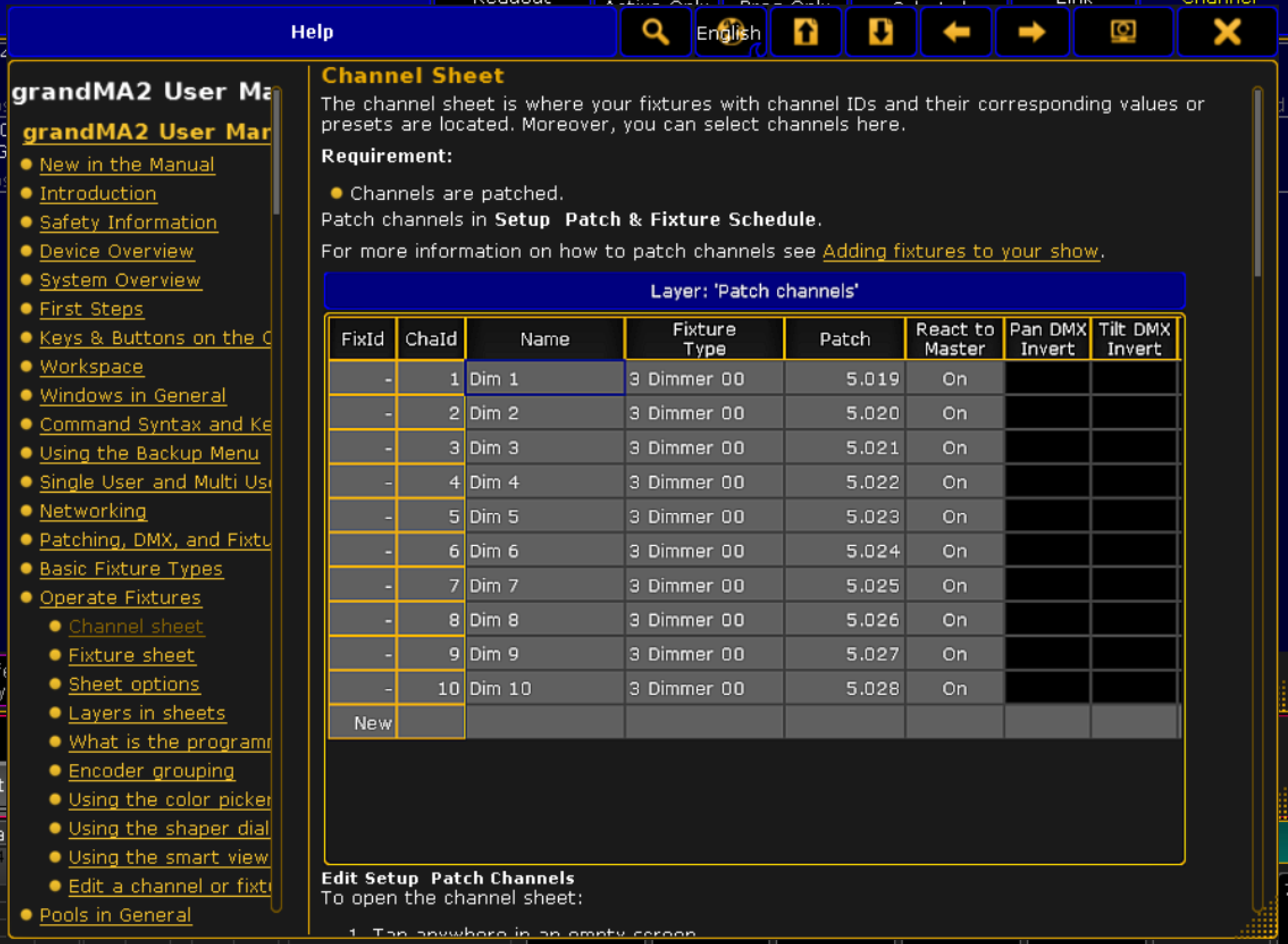Click the Pan DMX Invert column header
The width and height of the screenshot is (1288, 944).
pos(1047,339)
